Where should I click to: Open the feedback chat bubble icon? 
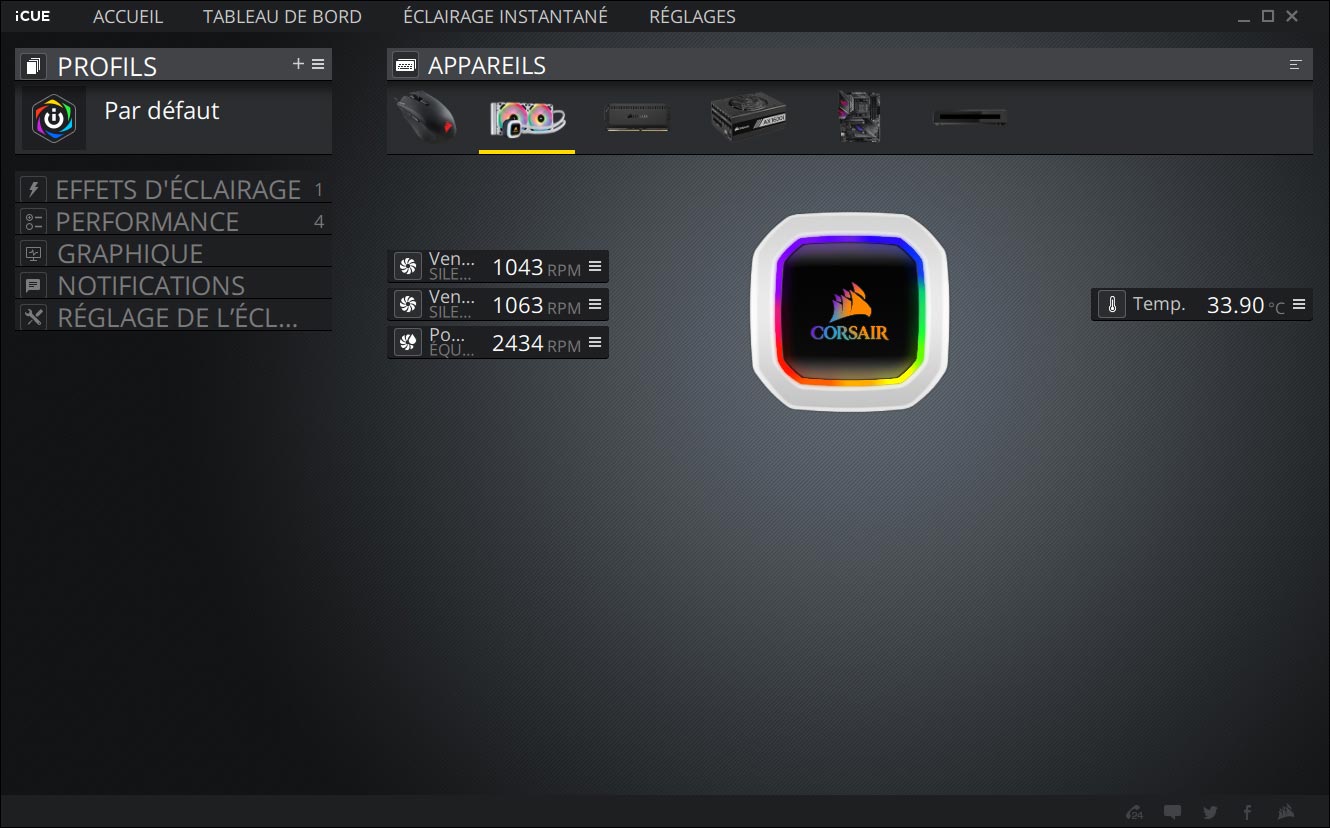(x=1173, y=812)
